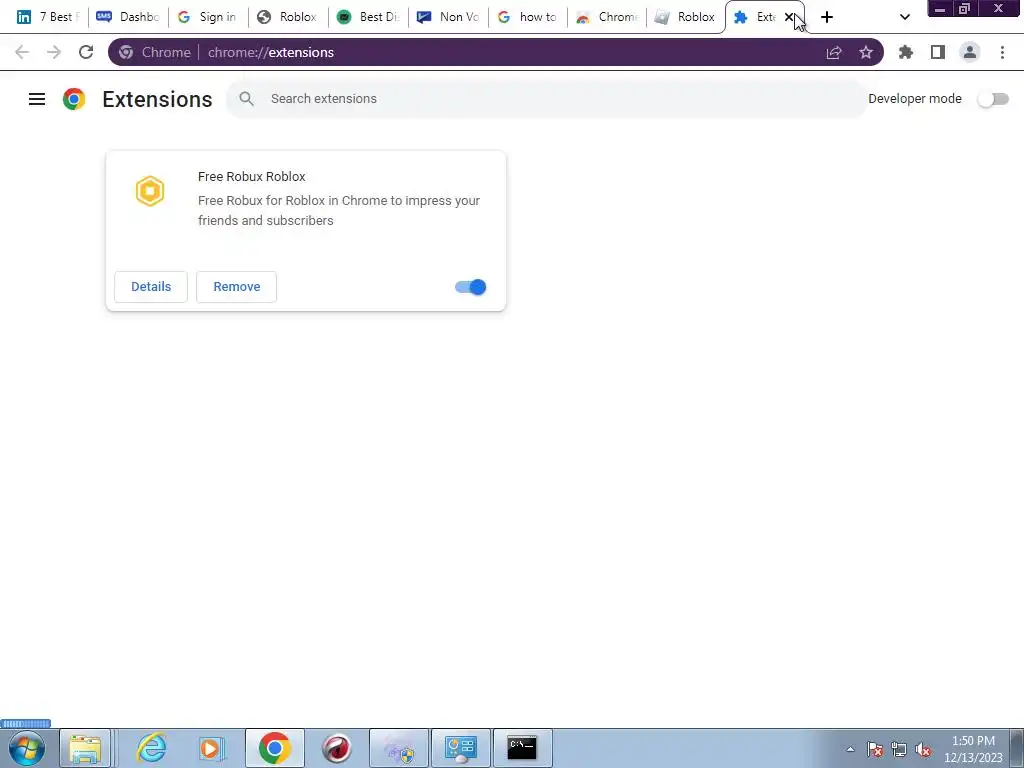Click the network tray icon
This screenshot has height=768, width=1024.
pyautogui.click(x=899, y=749)
